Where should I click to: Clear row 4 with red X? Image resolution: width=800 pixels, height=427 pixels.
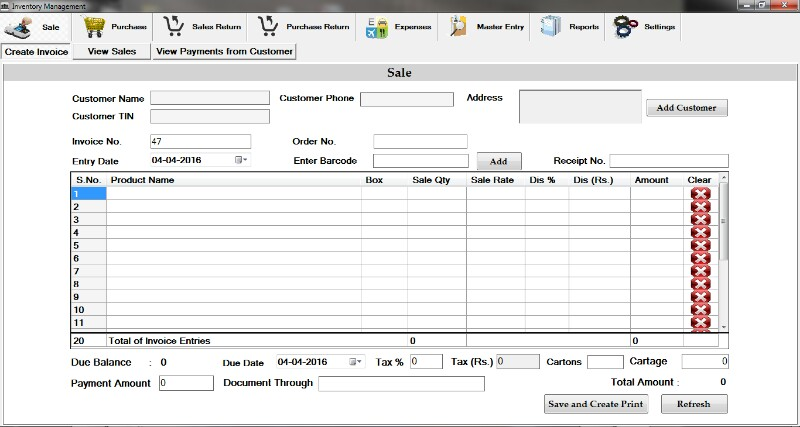[700, 232]
